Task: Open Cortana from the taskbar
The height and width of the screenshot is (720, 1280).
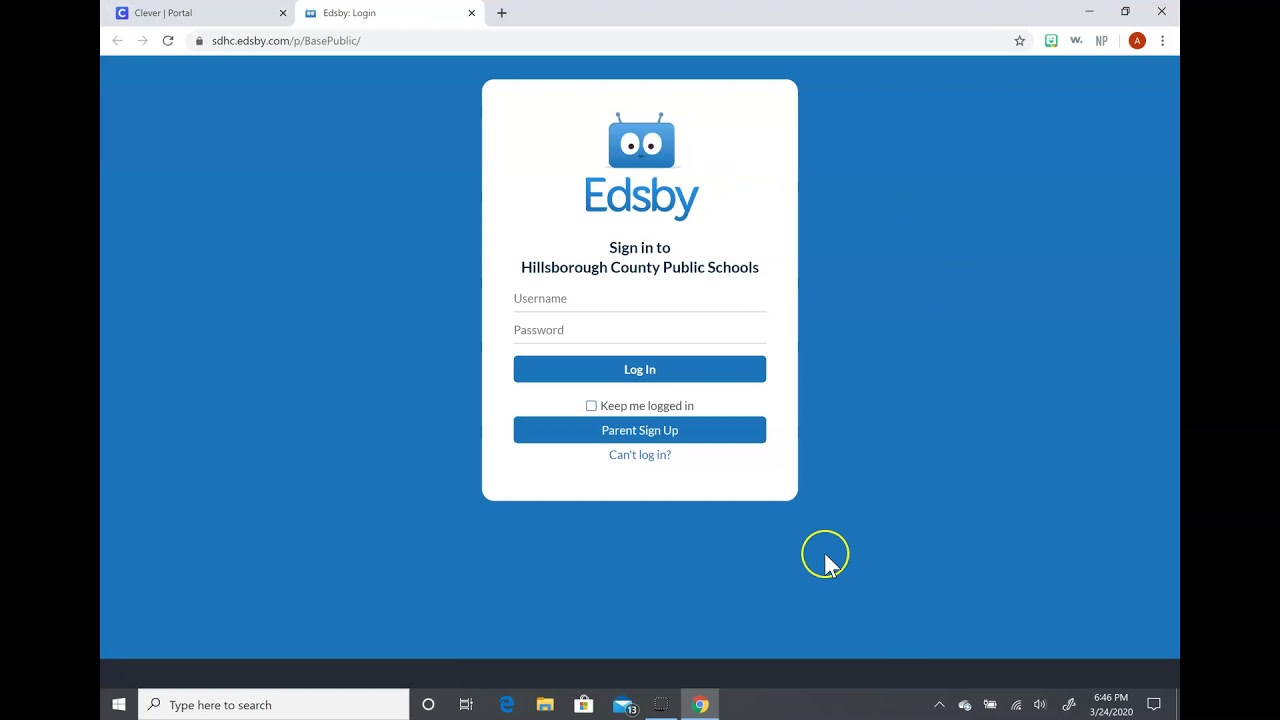Action: (x=428, y=705)
